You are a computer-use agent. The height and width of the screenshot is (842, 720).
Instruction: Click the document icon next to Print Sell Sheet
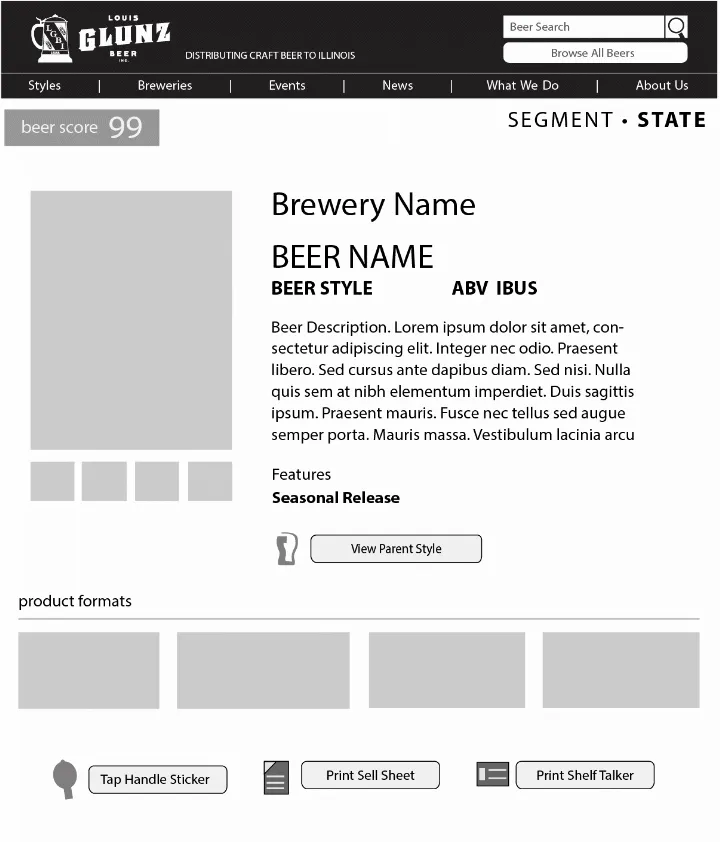[276, 776]
